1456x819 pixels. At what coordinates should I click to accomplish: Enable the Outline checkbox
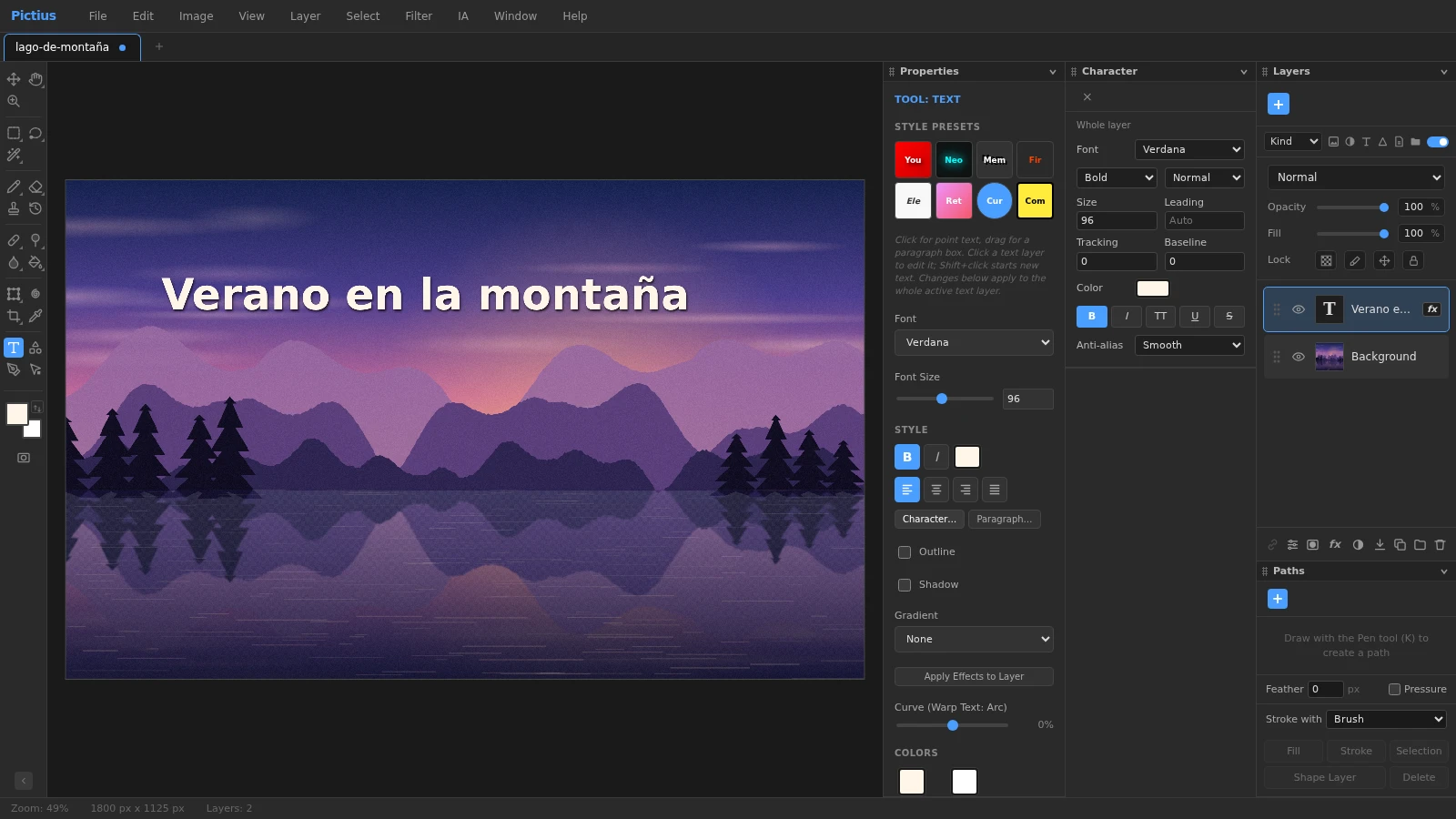click(905, 552)
